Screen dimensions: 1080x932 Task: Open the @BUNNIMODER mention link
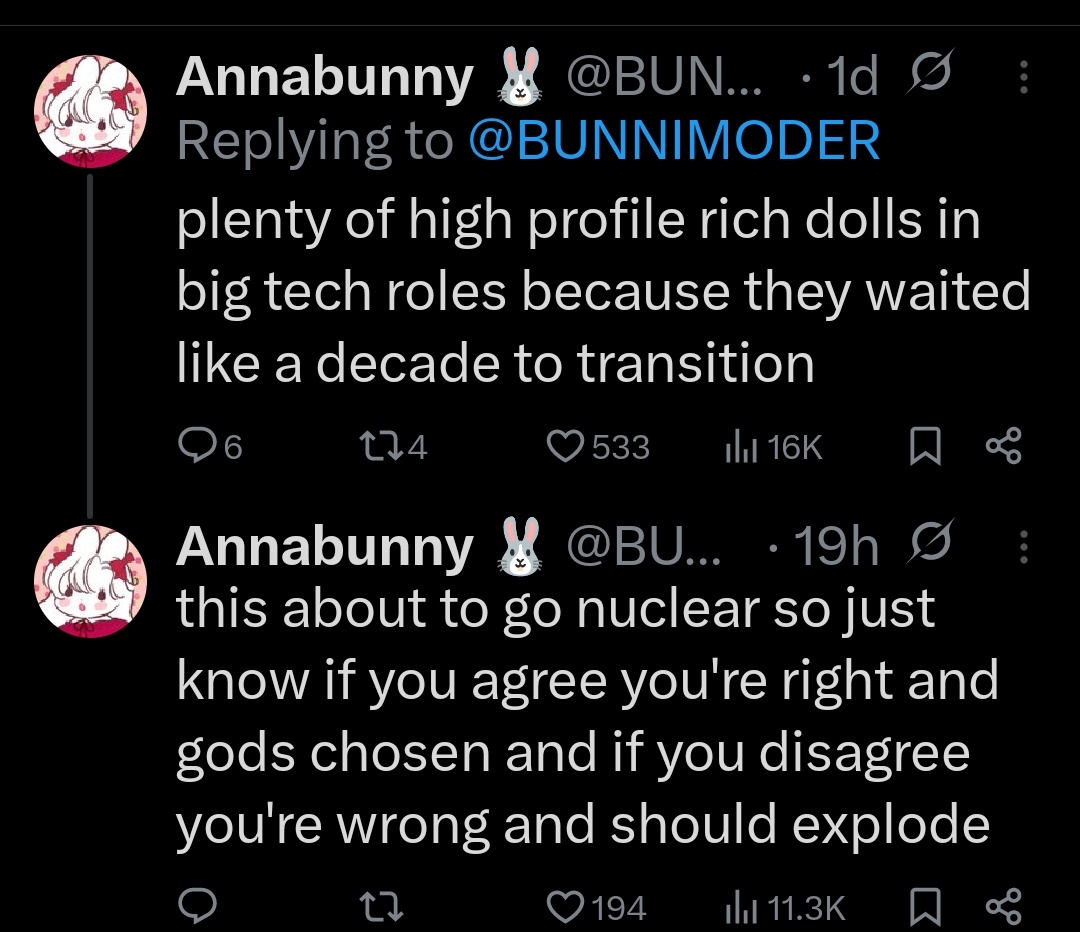674,141
